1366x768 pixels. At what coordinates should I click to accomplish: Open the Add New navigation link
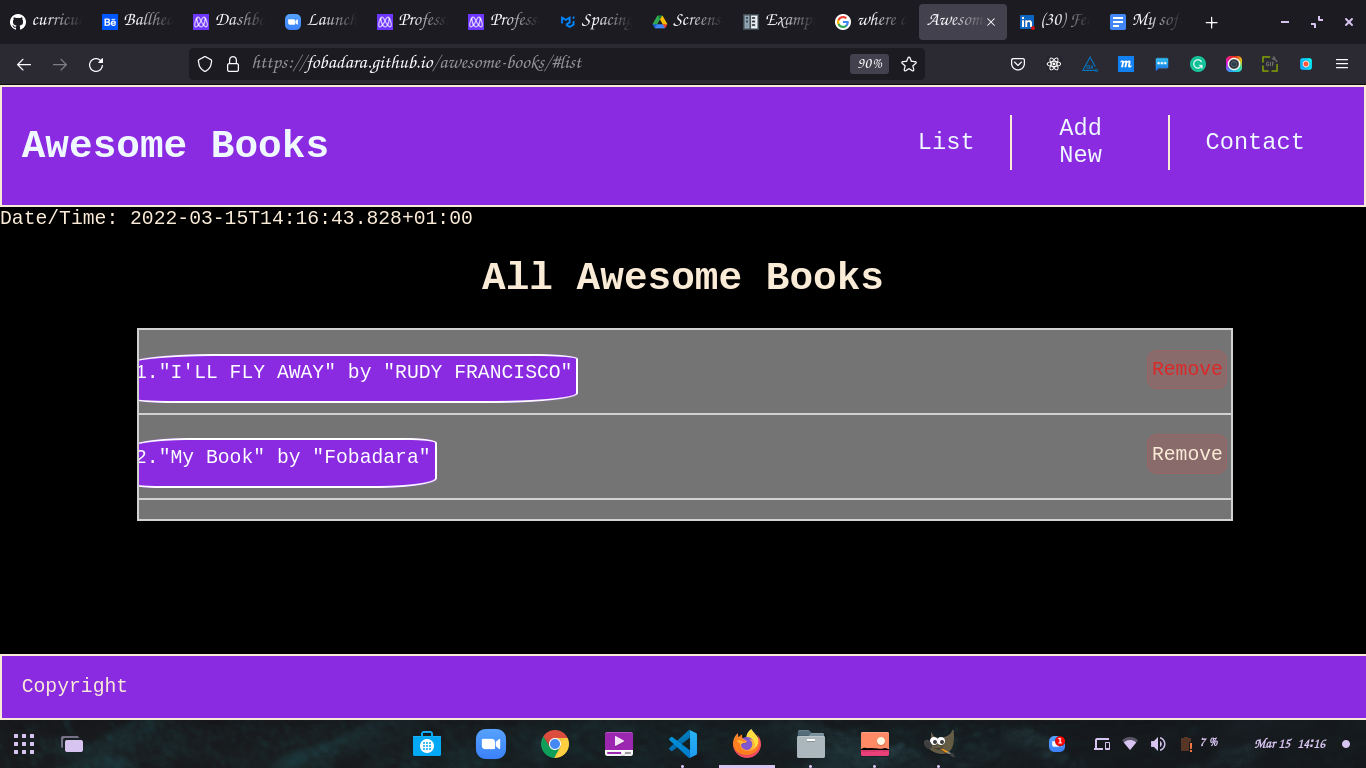point(1080,142)
